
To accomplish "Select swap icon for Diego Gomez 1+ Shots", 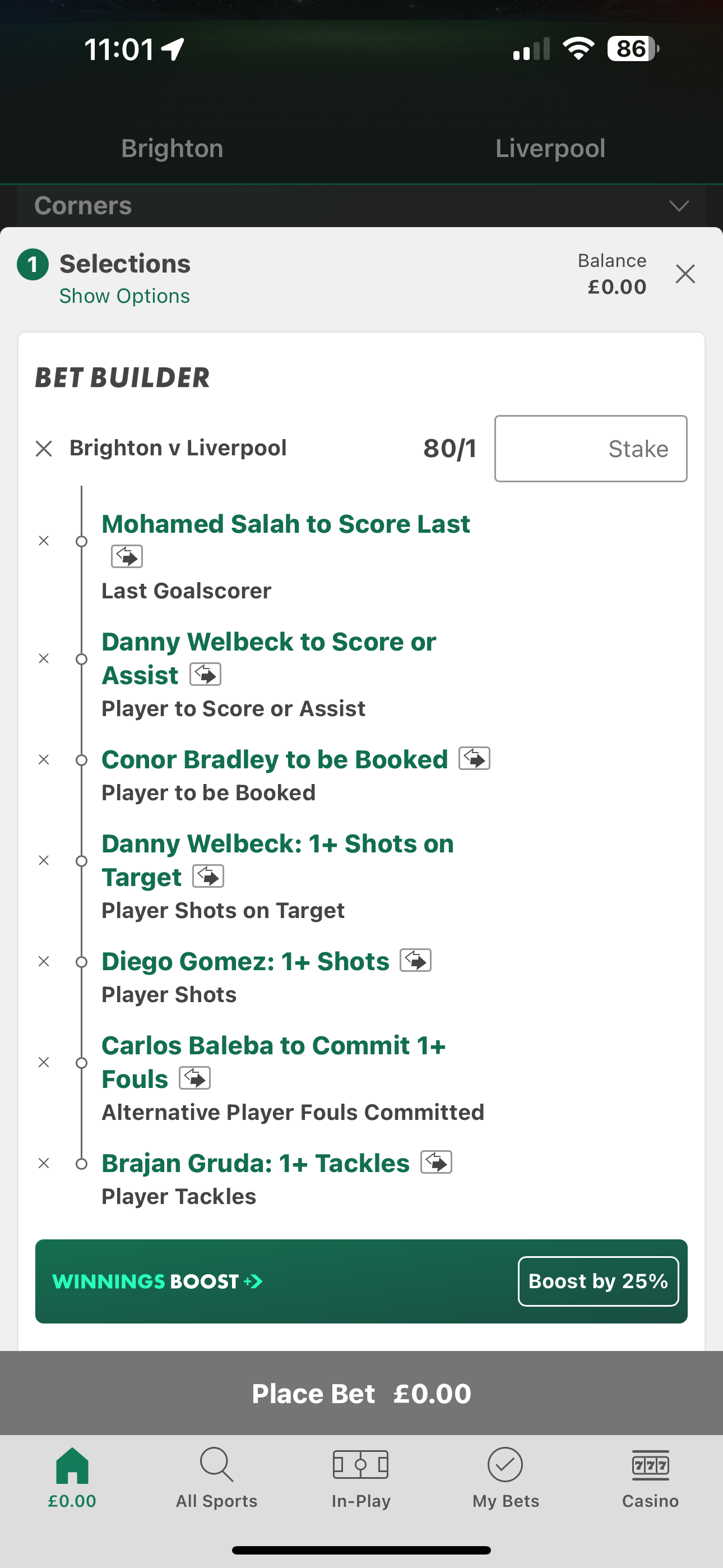I will (x=417, y=961).
